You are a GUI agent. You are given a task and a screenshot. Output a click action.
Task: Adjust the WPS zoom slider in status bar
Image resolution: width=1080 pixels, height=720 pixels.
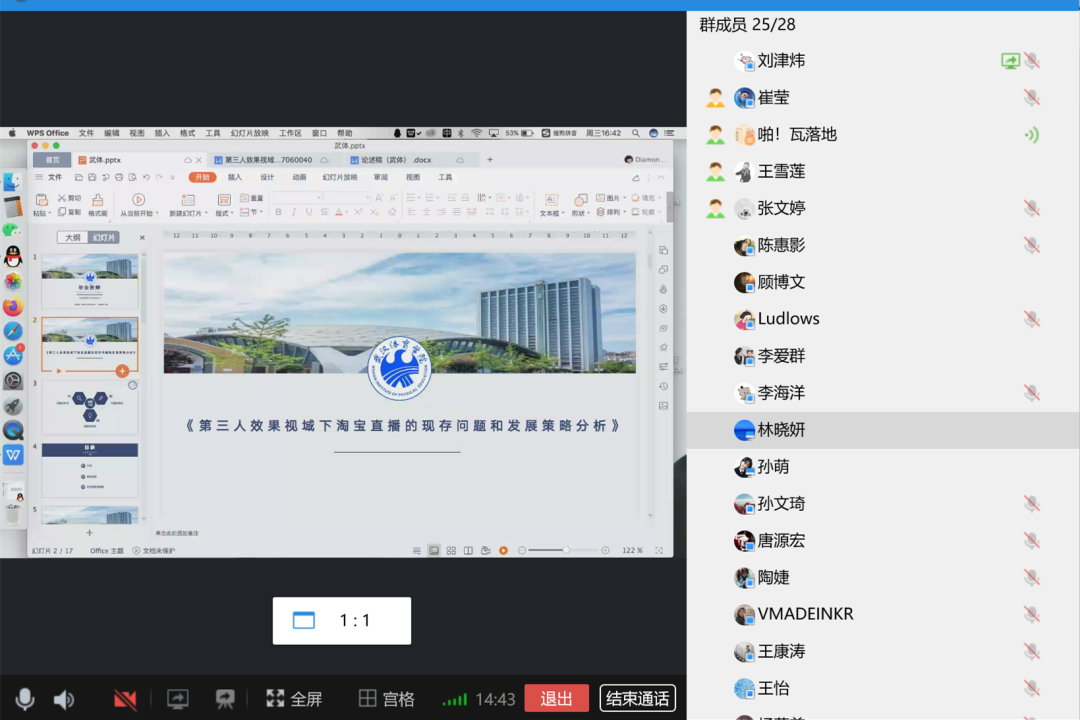tap(565, 550)
